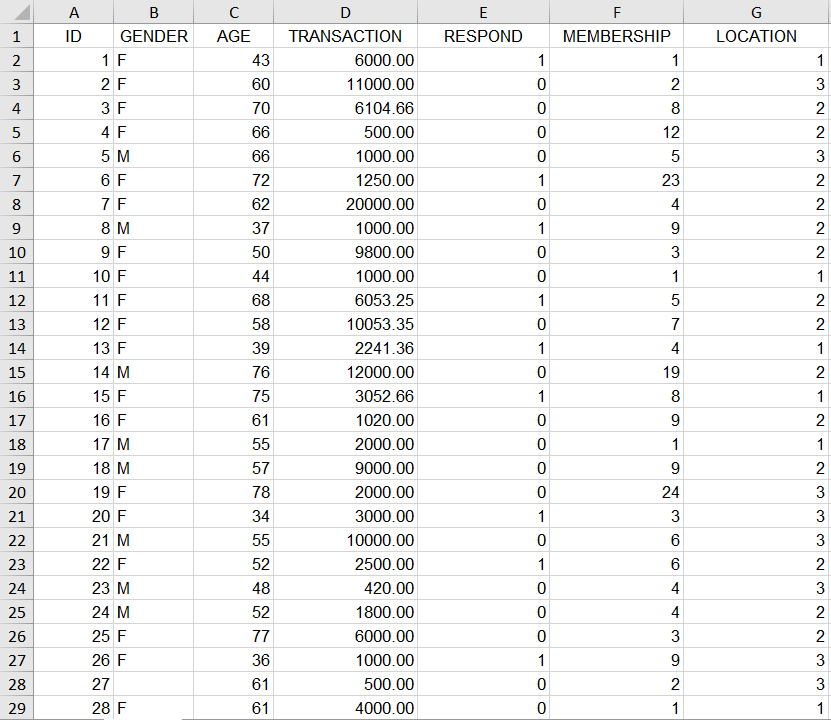
Task: Select location cell in ID 19 row
Action: (756, 492)
